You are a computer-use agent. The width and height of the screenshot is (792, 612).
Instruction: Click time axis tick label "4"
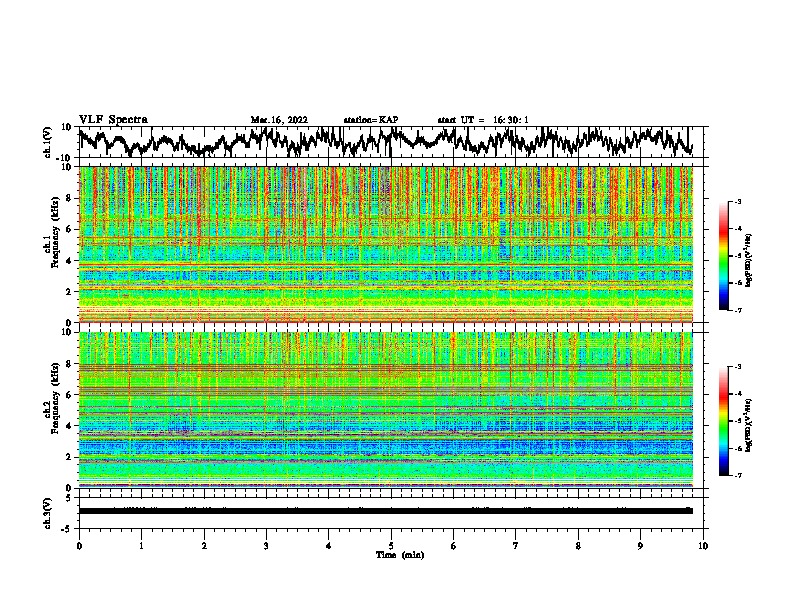329,546
